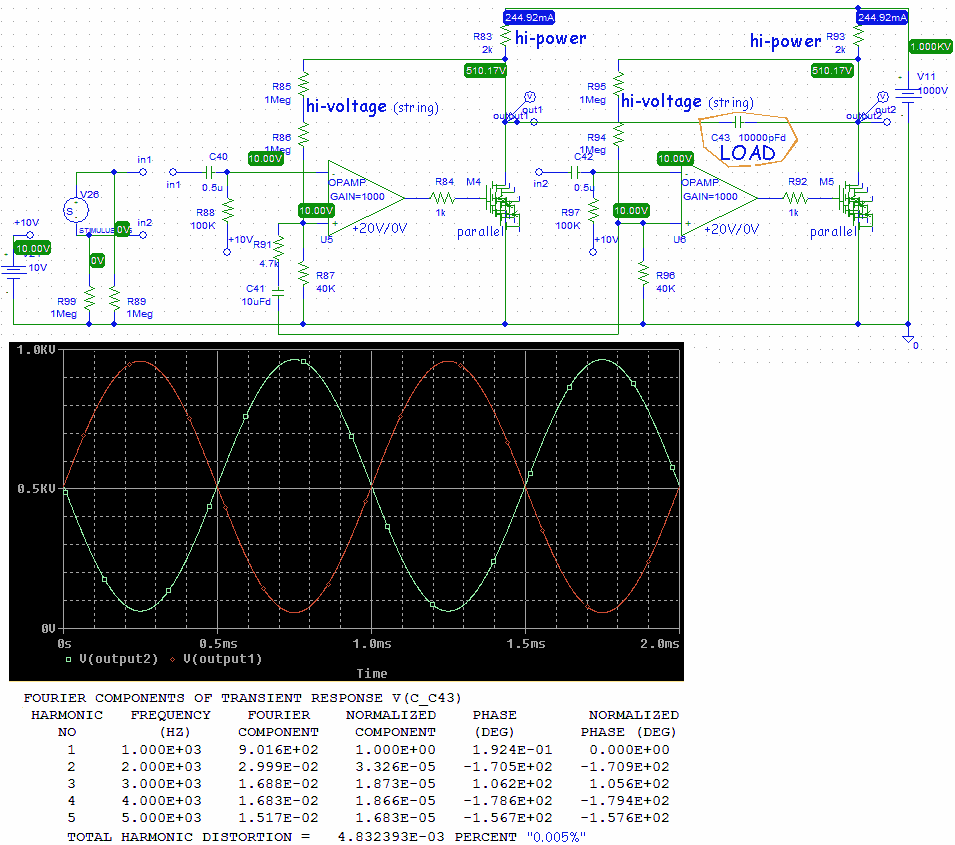Click the 1.0KV y-axis label
The height and width of the screenshot is (845, 955).
(x=36, y=350)
